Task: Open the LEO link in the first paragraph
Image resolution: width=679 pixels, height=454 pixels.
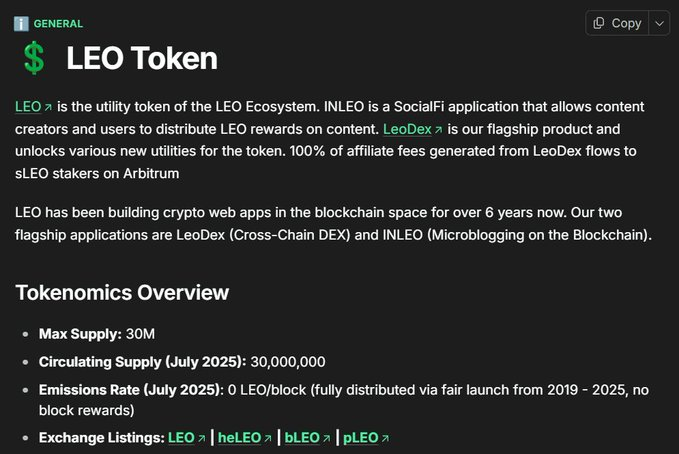Action: point(28,107)
